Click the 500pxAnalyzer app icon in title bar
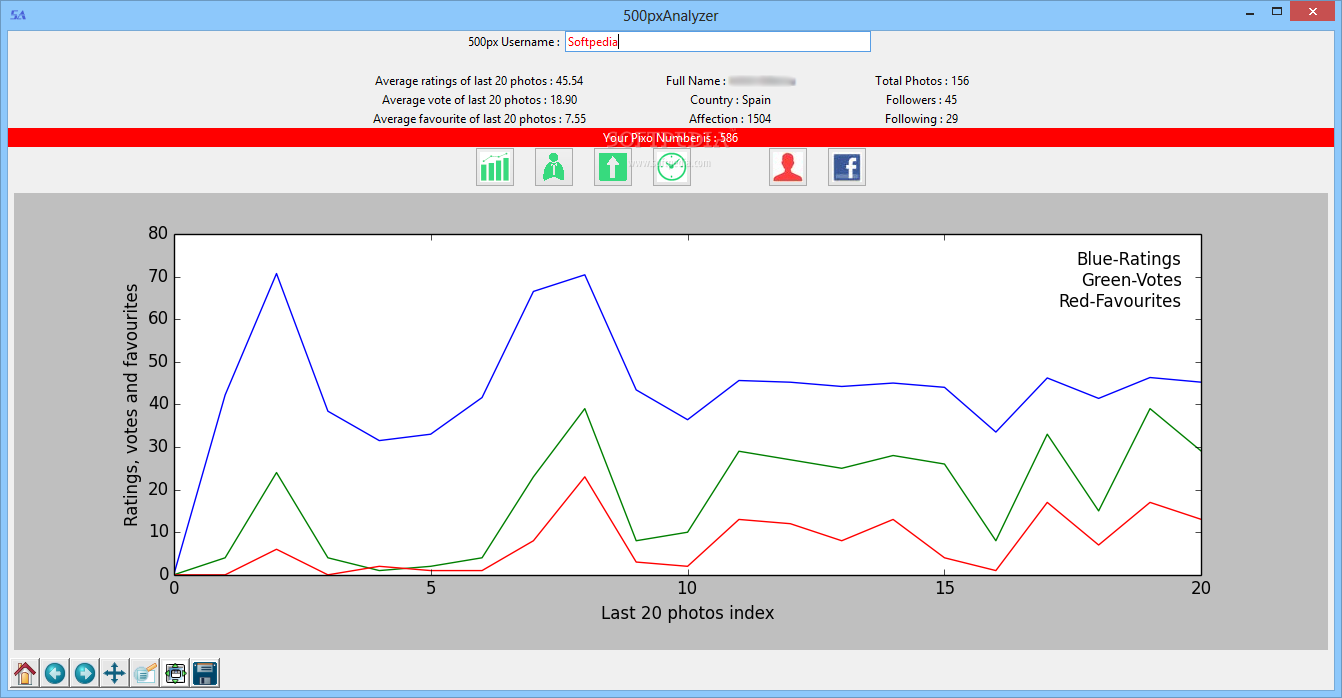1342x698 pixels. [17, 14]
